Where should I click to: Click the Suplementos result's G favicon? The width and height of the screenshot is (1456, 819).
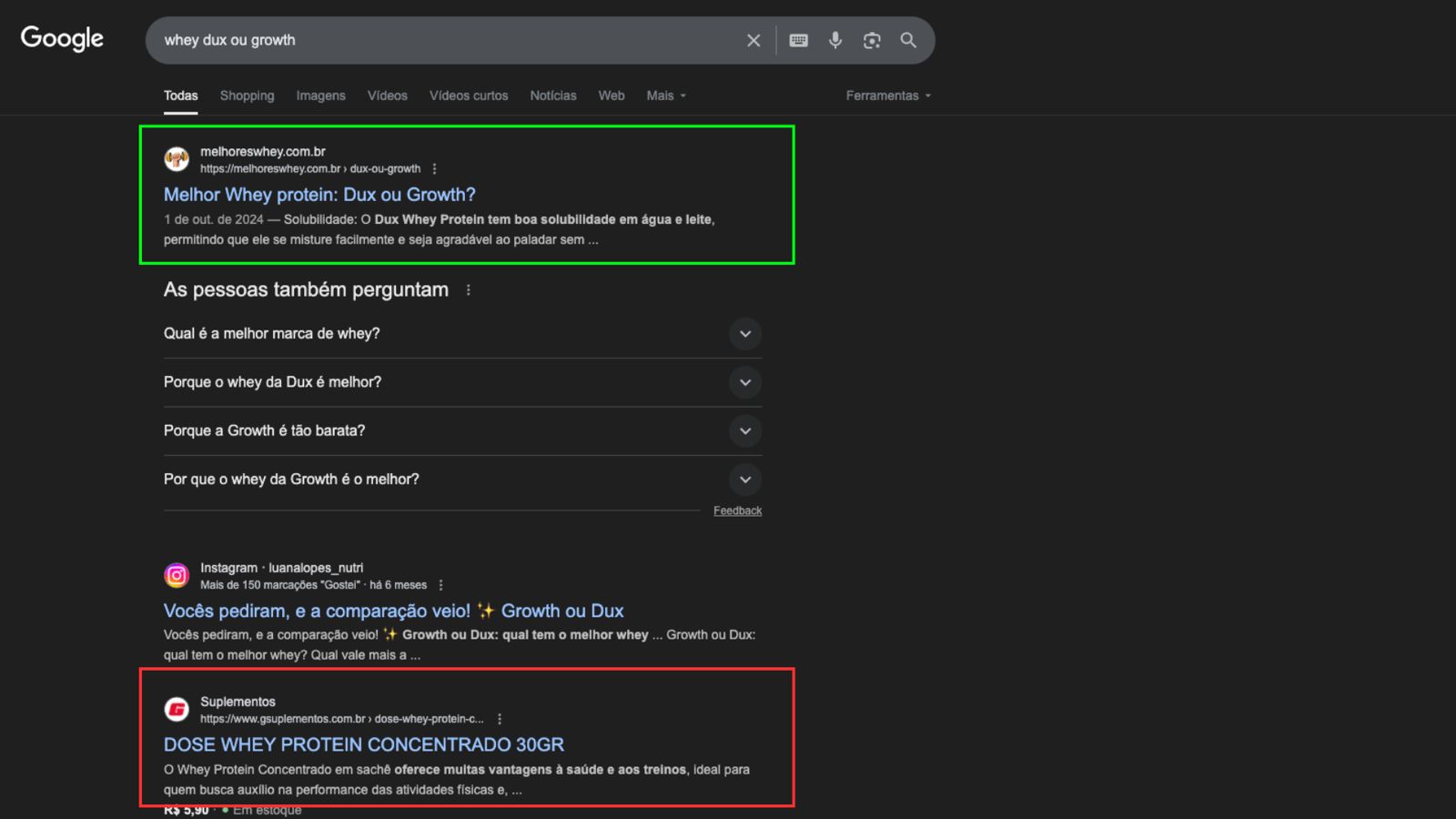(176, 709)
